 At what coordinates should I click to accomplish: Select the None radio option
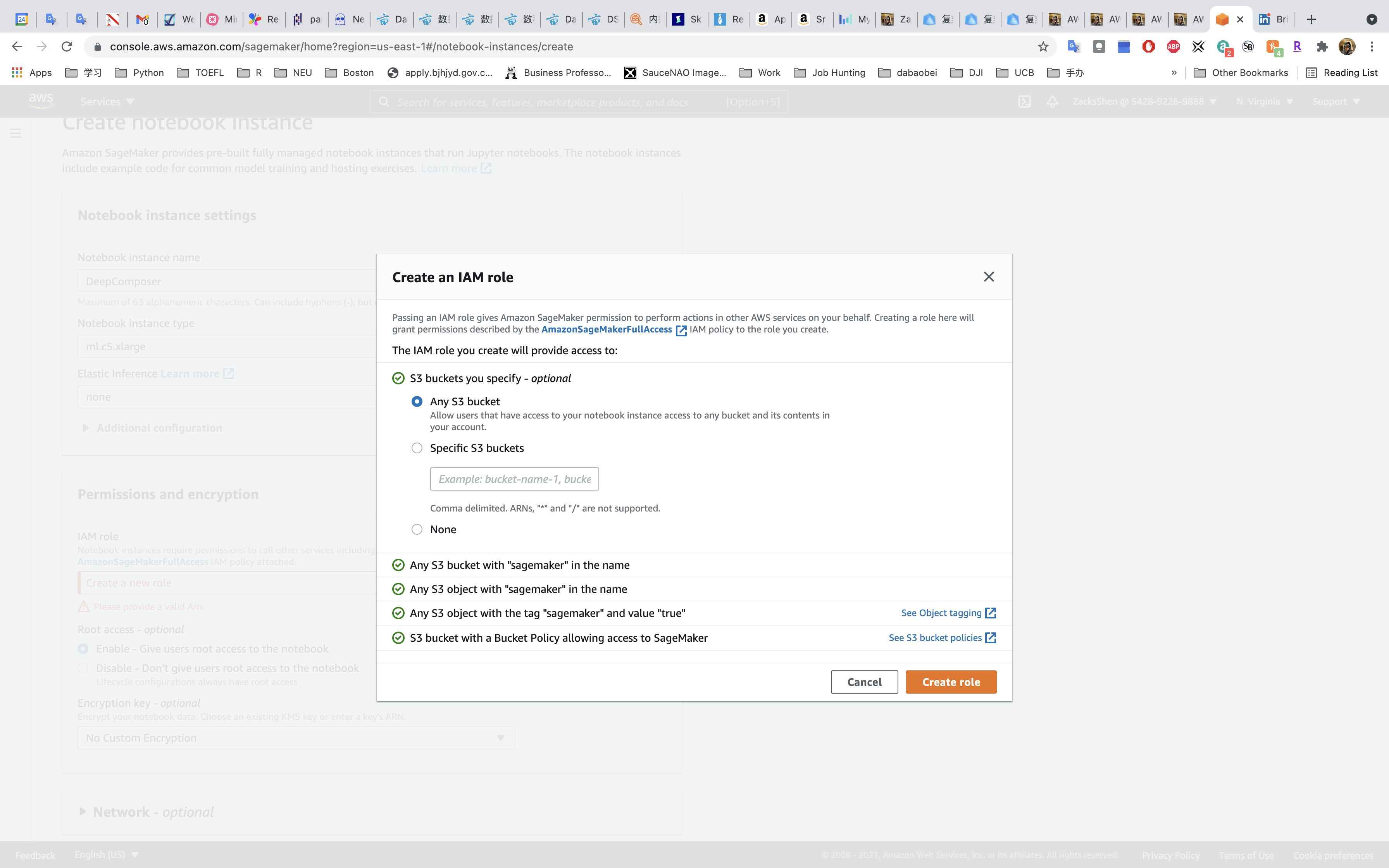coord(417,529)
